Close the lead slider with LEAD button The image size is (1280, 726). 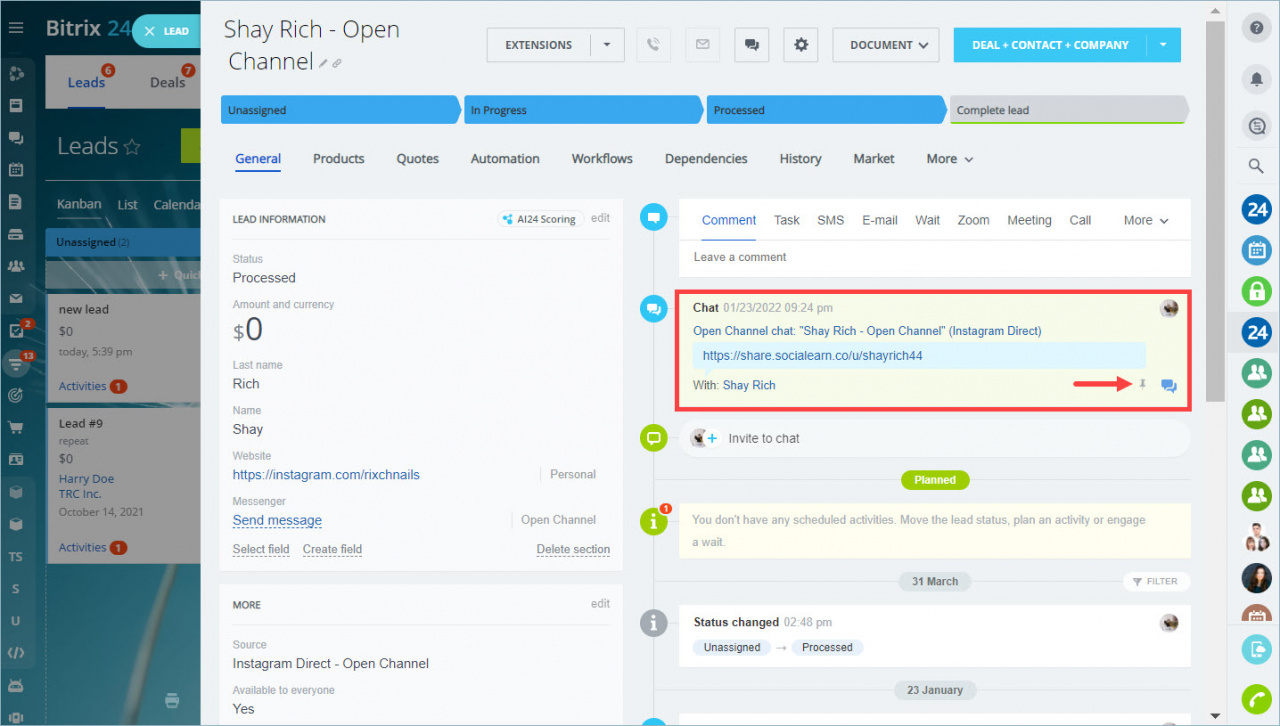coord(166,31)
